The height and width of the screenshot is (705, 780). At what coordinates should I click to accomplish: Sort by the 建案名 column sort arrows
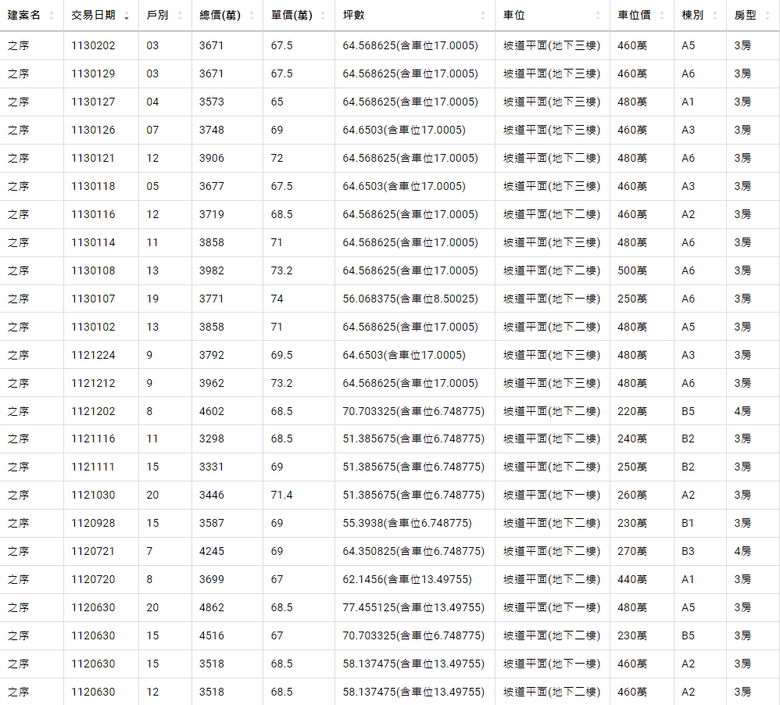(x=52, y=16)
